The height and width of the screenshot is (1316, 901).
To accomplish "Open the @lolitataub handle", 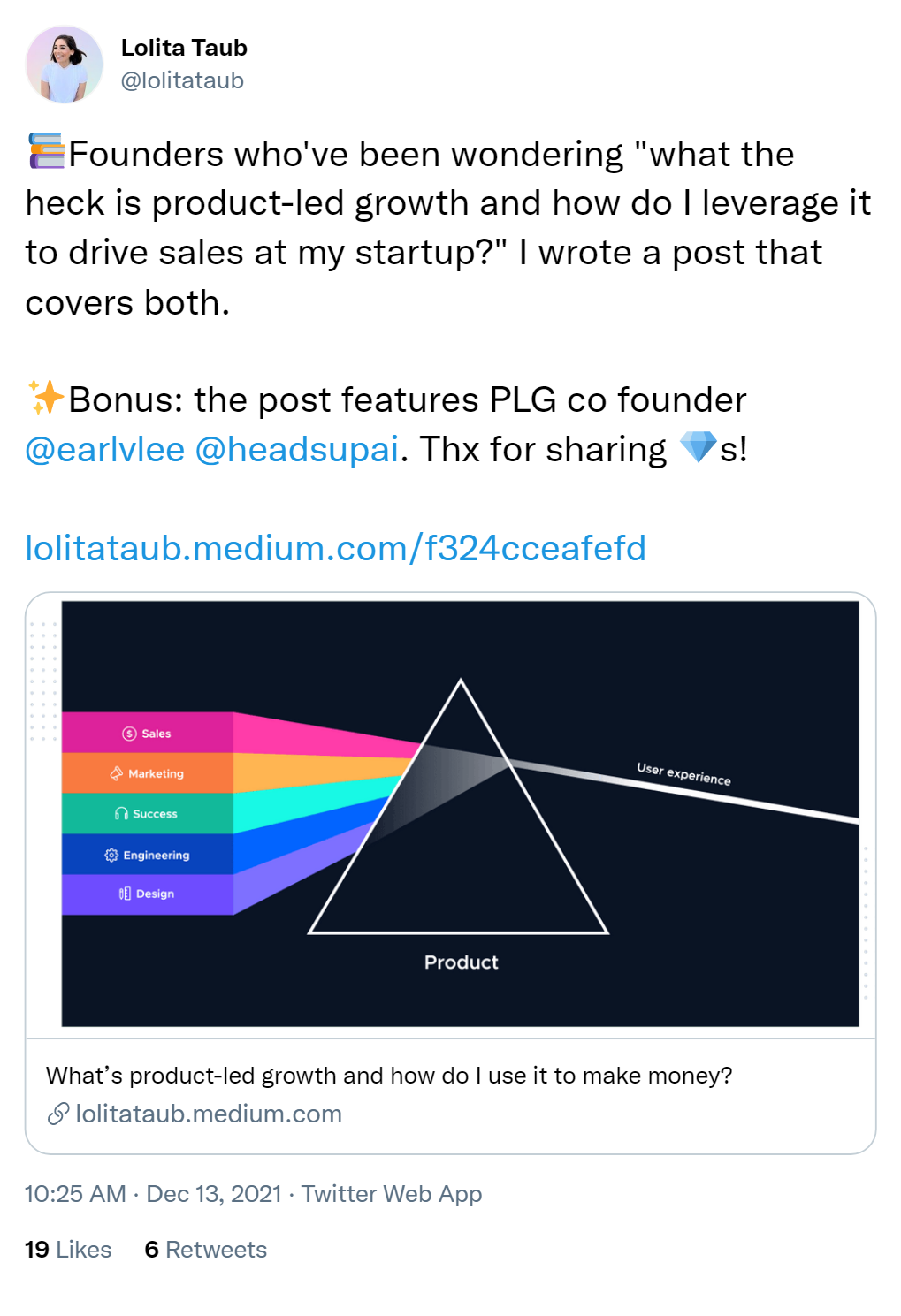I will coord(182,80).
